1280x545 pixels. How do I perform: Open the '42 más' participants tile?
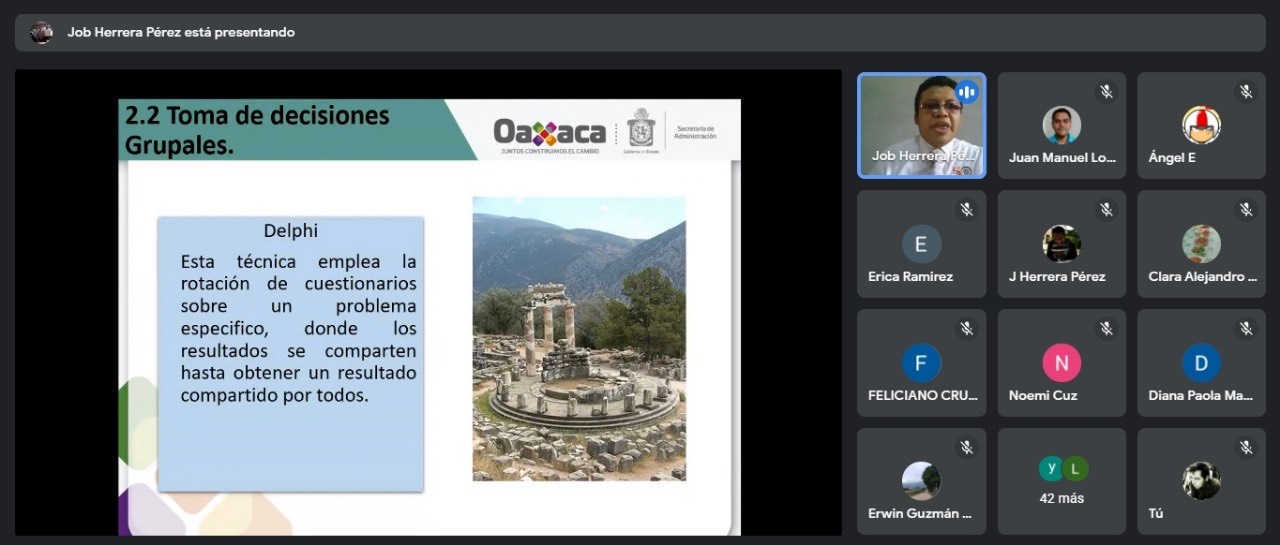pyautogui.click(x=1061, y=481)
